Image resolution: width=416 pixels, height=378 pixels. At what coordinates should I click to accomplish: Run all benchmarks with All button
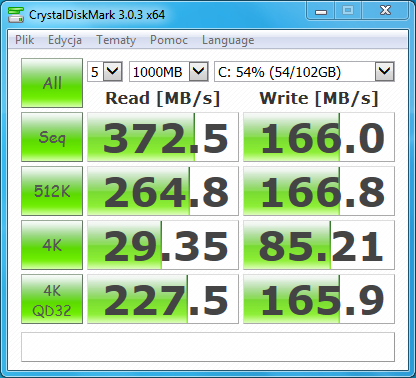tap(52, 83)
